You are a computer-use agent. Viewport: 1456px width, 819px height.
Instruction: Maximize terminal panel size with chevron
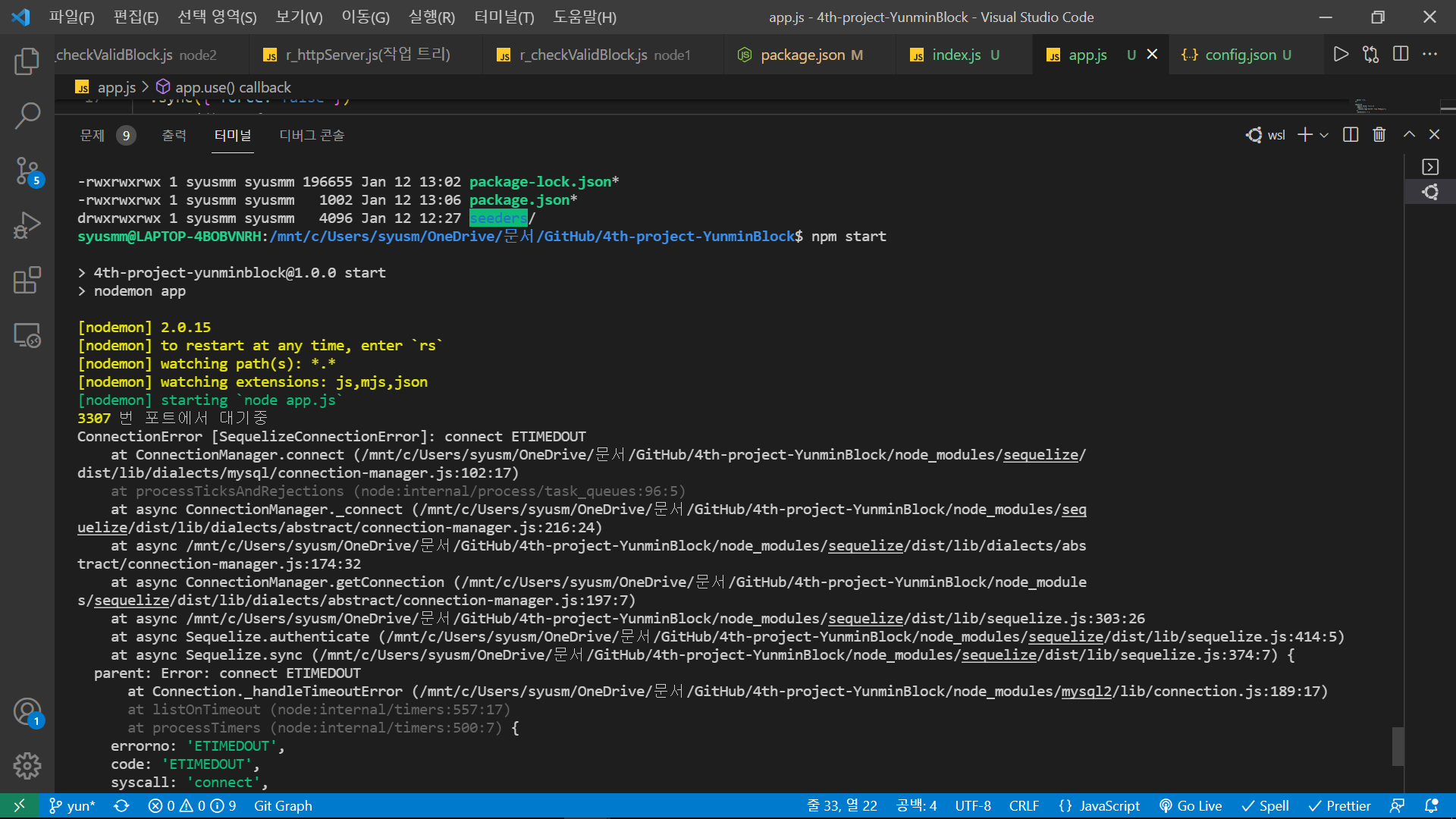pyautogui.click(x=1409, y=135)
